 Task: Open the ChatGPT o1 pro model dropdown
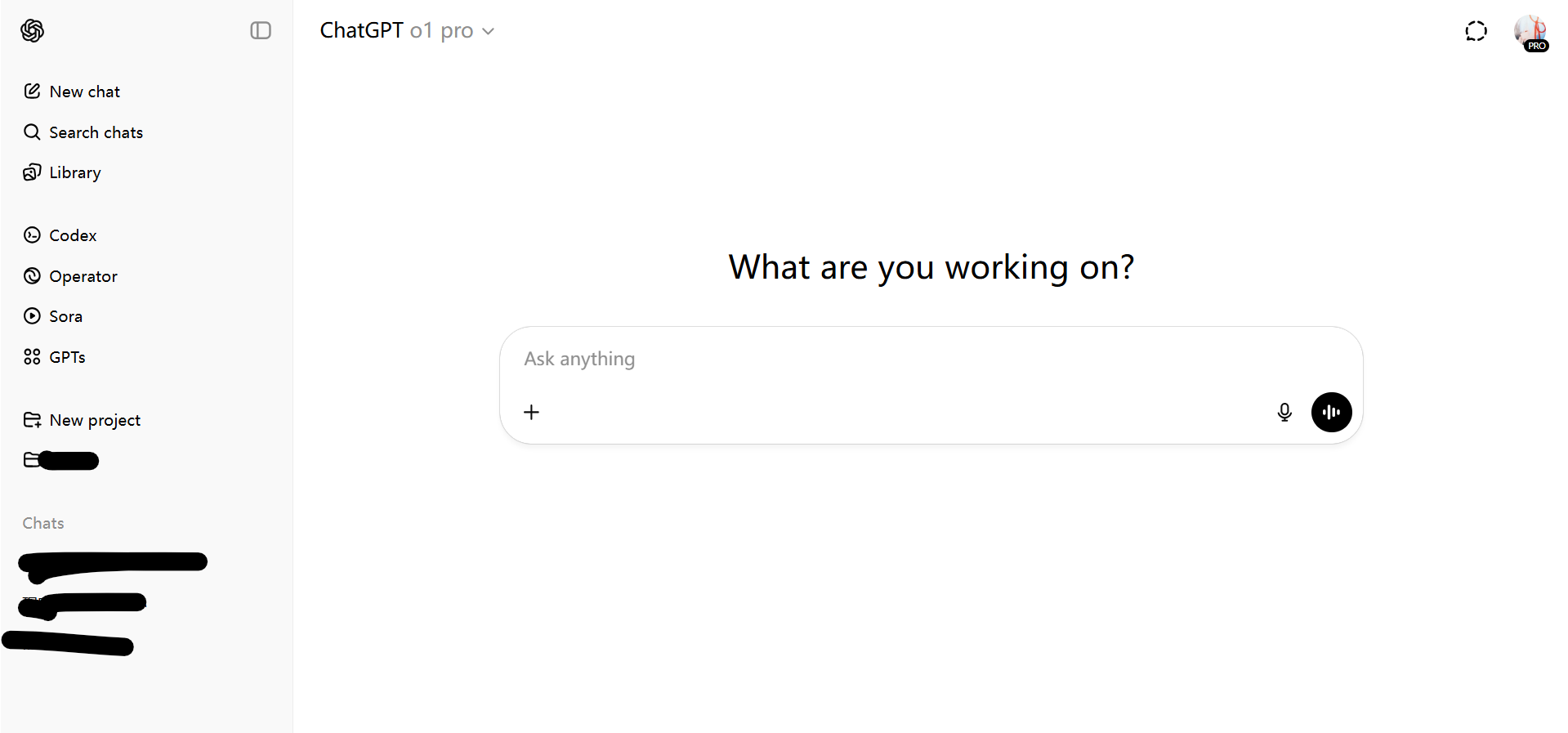(x=407, y=31)
